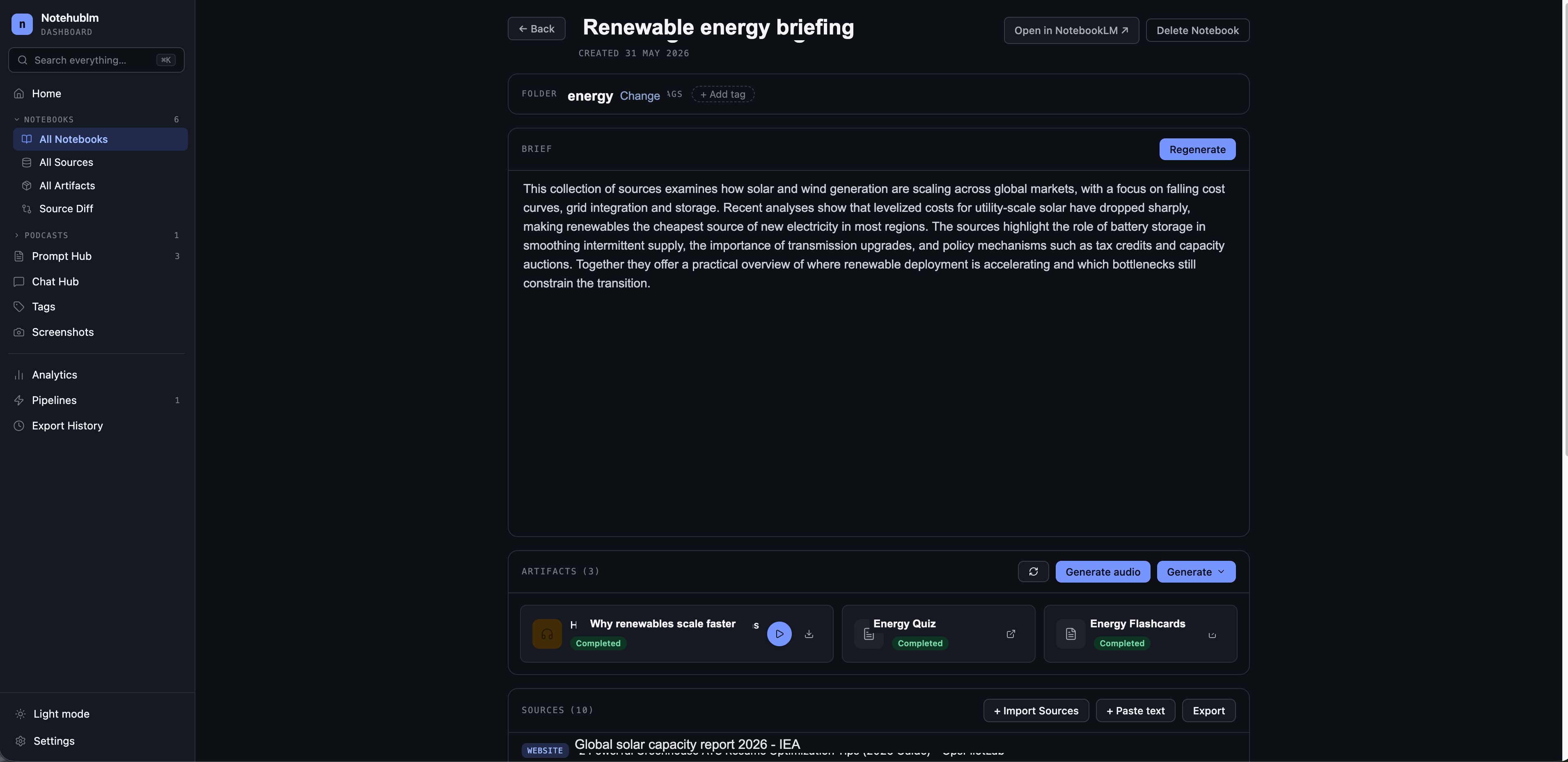Click the Chat Hub speech bubble icon

point(19,281)
